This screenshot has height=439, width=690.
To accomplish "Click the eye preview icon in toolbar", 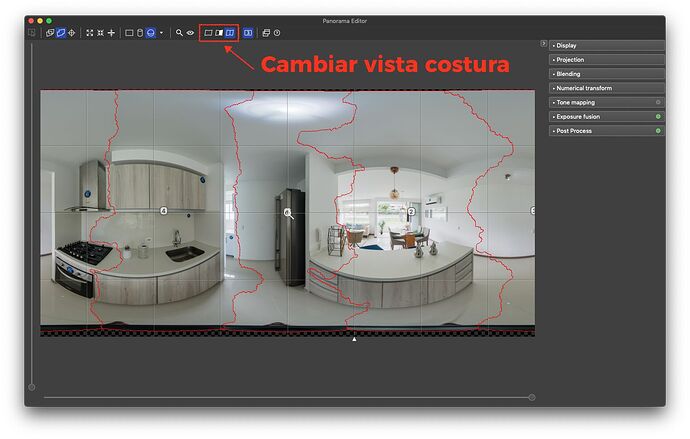I will click(190, 33).
